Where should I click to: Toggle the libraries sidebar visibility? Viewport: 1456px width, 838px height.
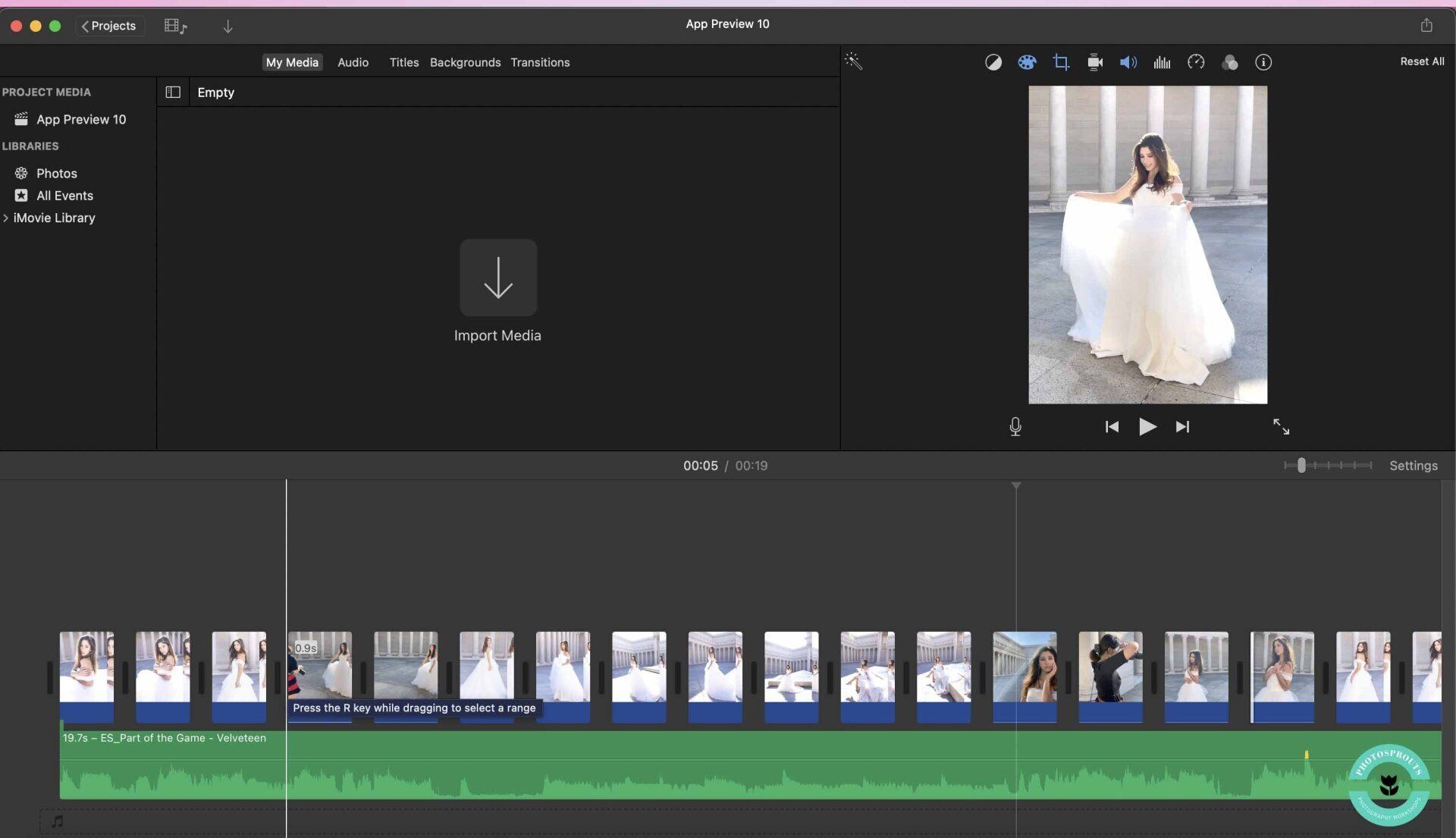coord(173,92)
